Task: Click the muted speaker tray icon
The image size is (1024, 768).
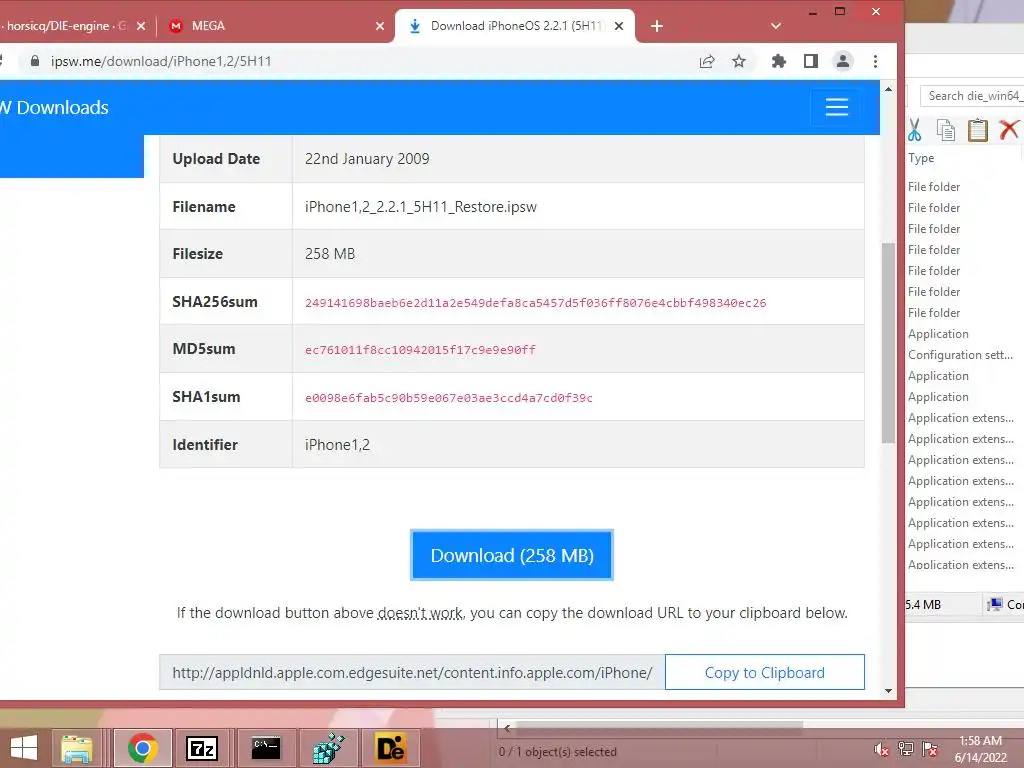Action: click(x=881, y=749)
